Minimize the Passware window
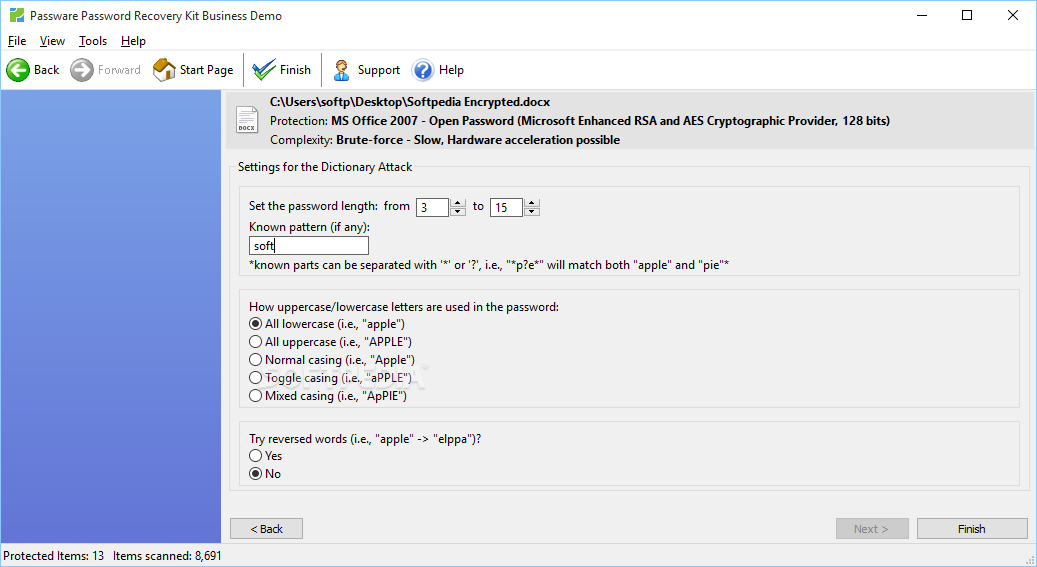 (x=921, y=15)
